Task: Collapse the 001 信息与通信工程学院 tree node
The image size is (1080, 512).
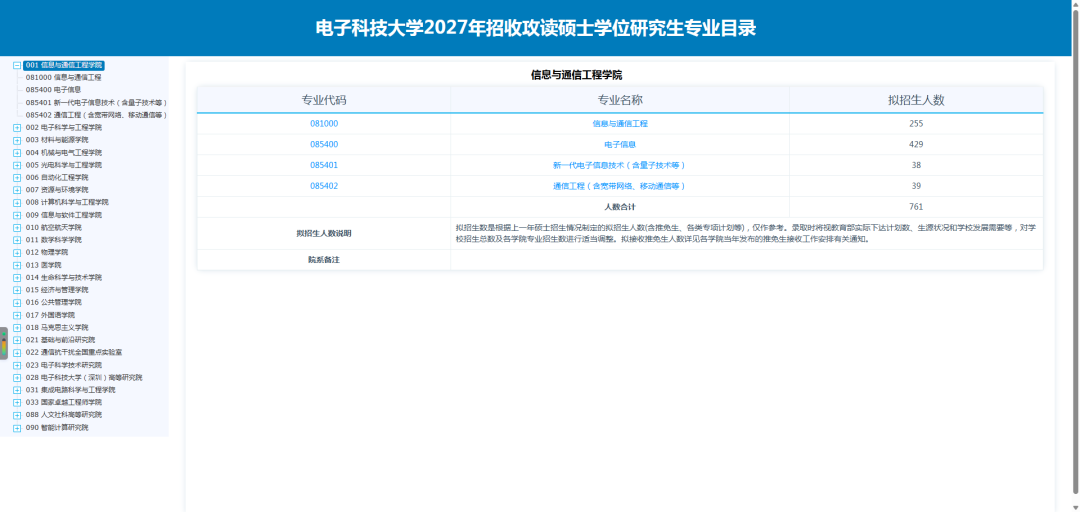Action: pyautogui.click(x=17, y=65)
